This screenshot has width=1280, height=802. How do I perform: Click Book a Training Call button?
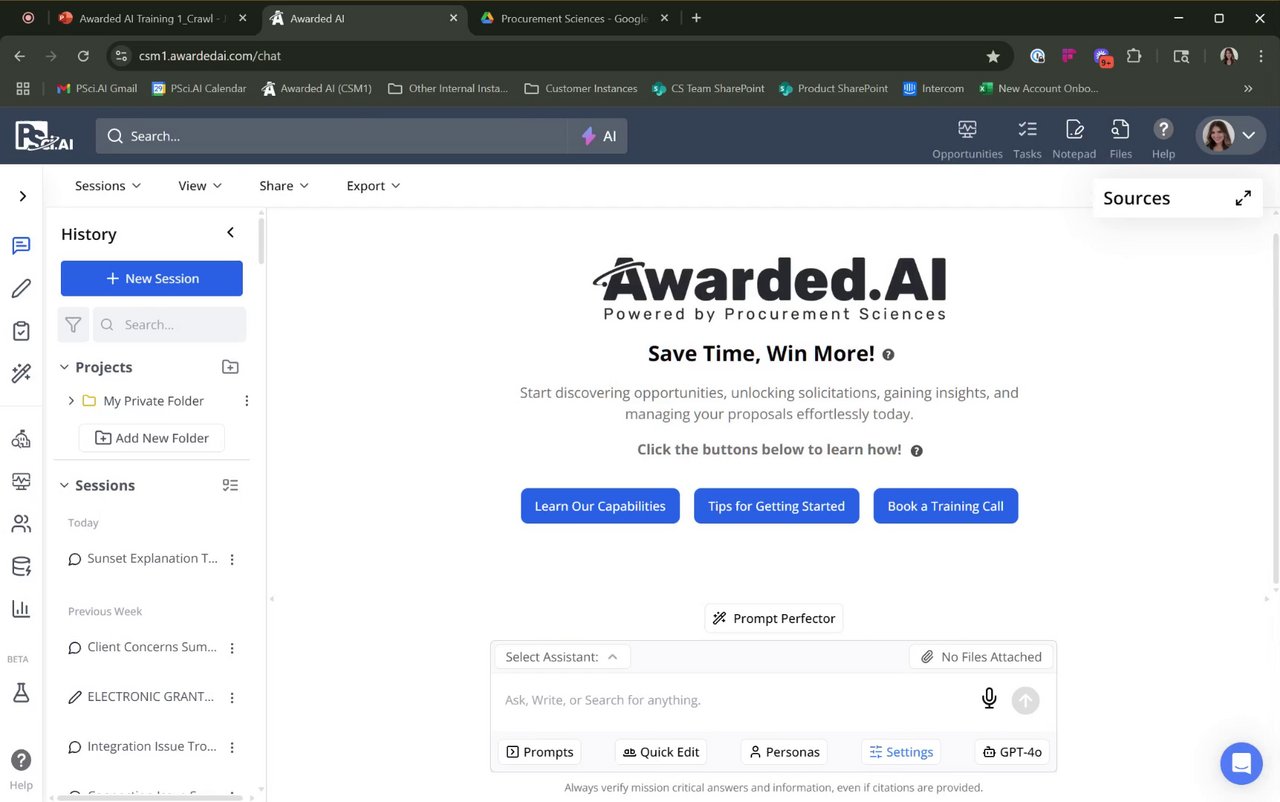coord(945,506)
